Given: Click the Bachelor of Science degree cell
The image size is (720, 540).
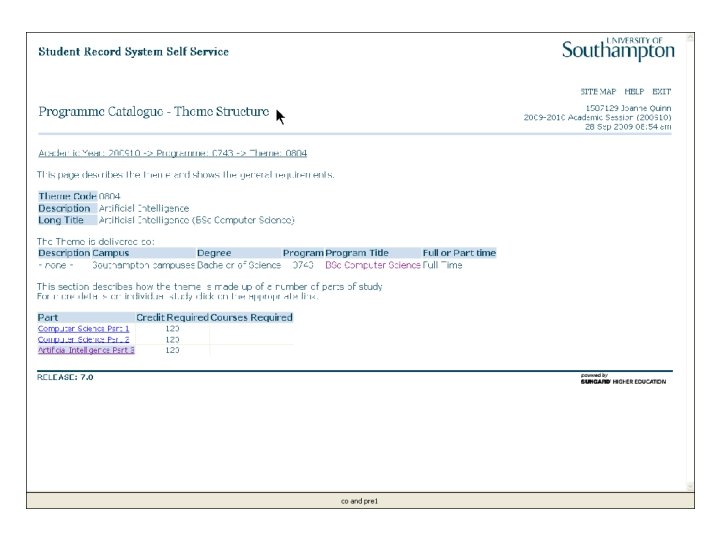Looking at the screenshot, I should [239, 265].
